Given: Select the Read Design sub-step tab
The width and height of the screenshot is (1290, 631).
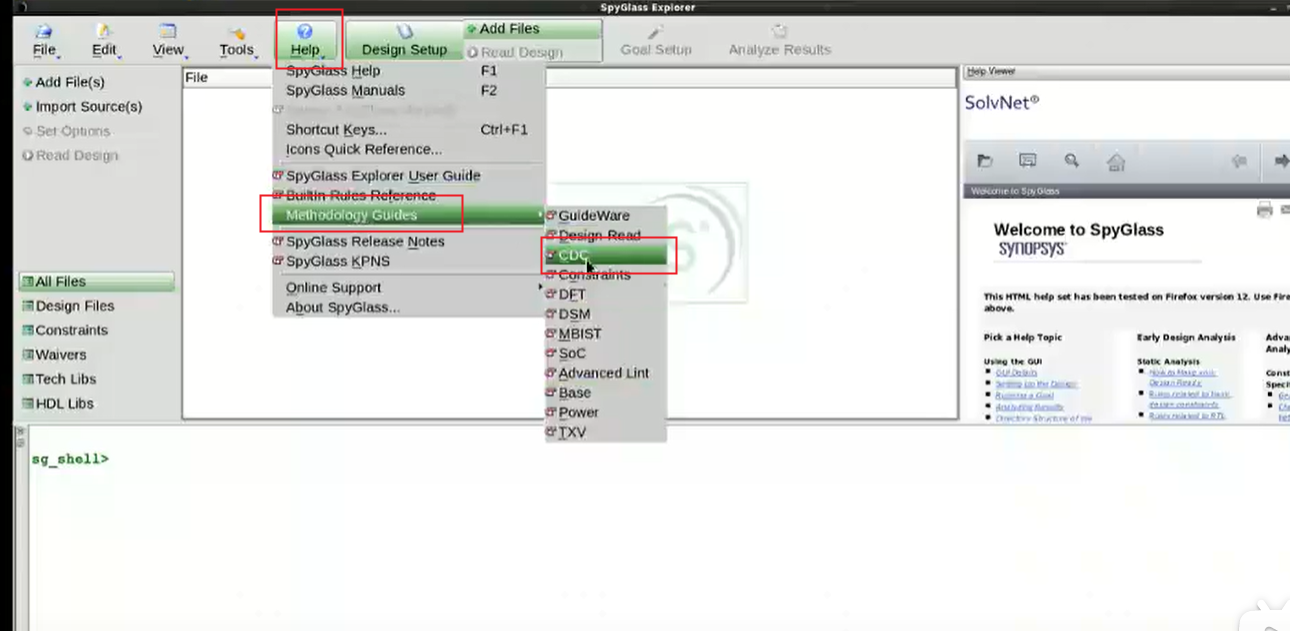Looking at the screenshot, I should pos(533,52).
